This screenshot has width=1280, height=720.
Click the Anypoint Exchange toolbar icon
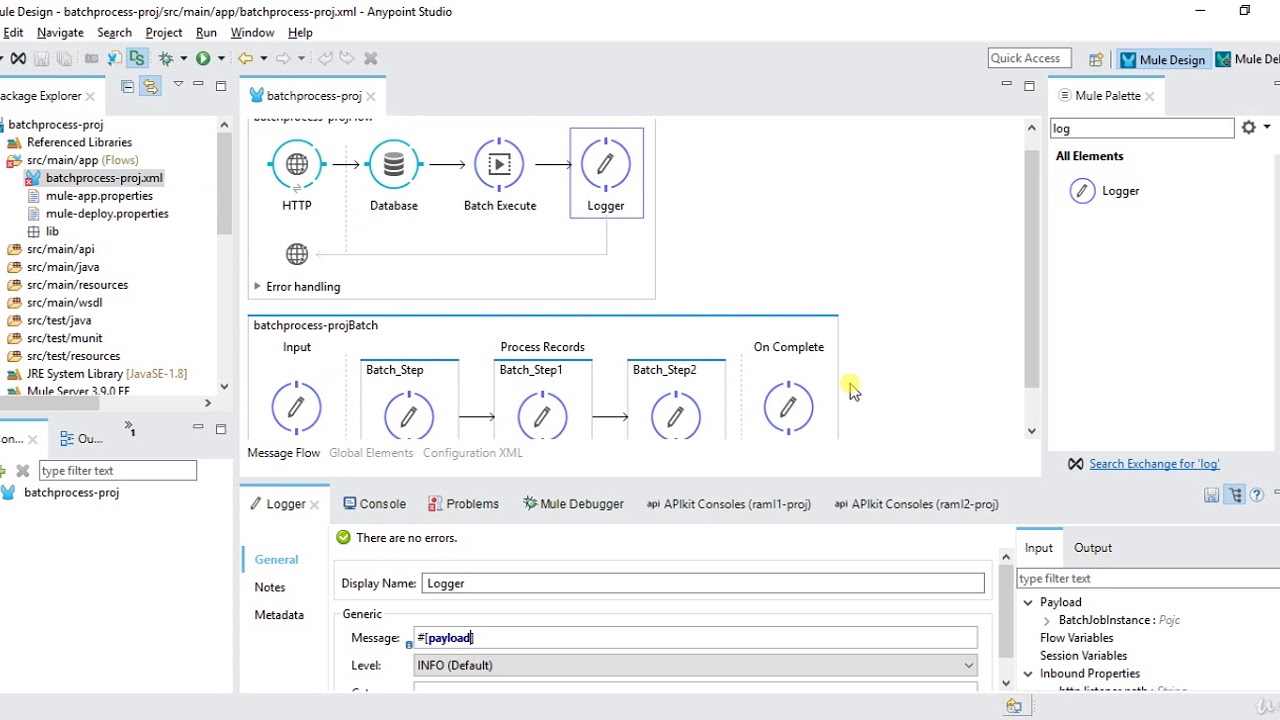[18, 58]
